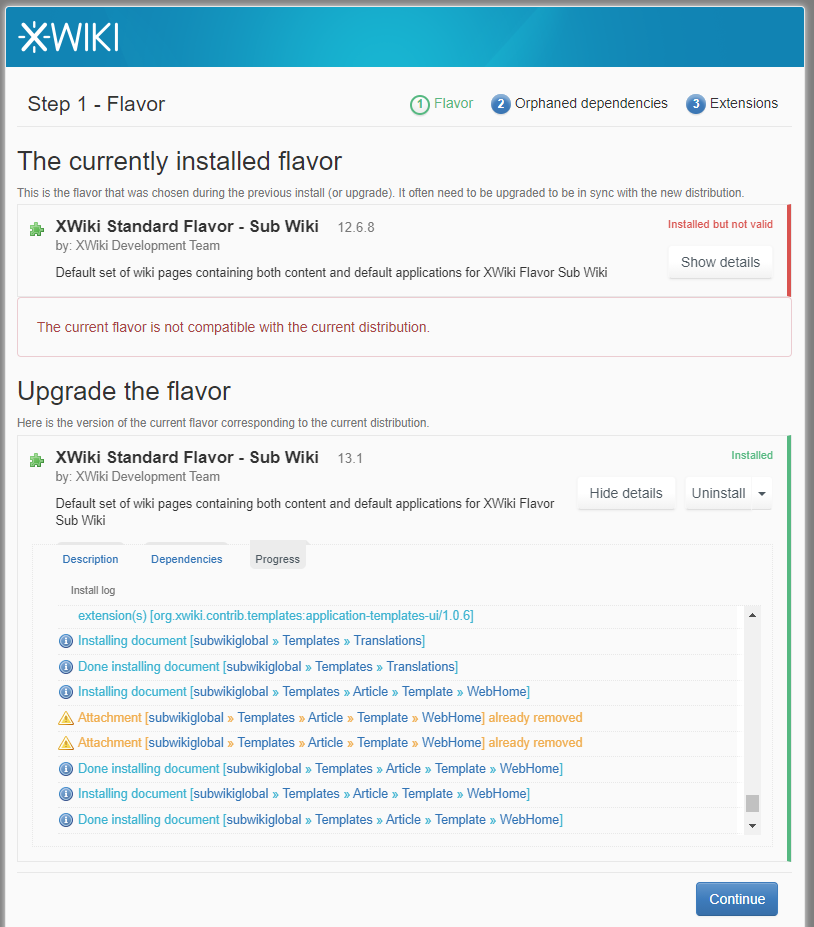The height and width of the screenshot is (927, 814).
Task: Hide details of the 13.1 flavor
Action: [x=626, y=494]
